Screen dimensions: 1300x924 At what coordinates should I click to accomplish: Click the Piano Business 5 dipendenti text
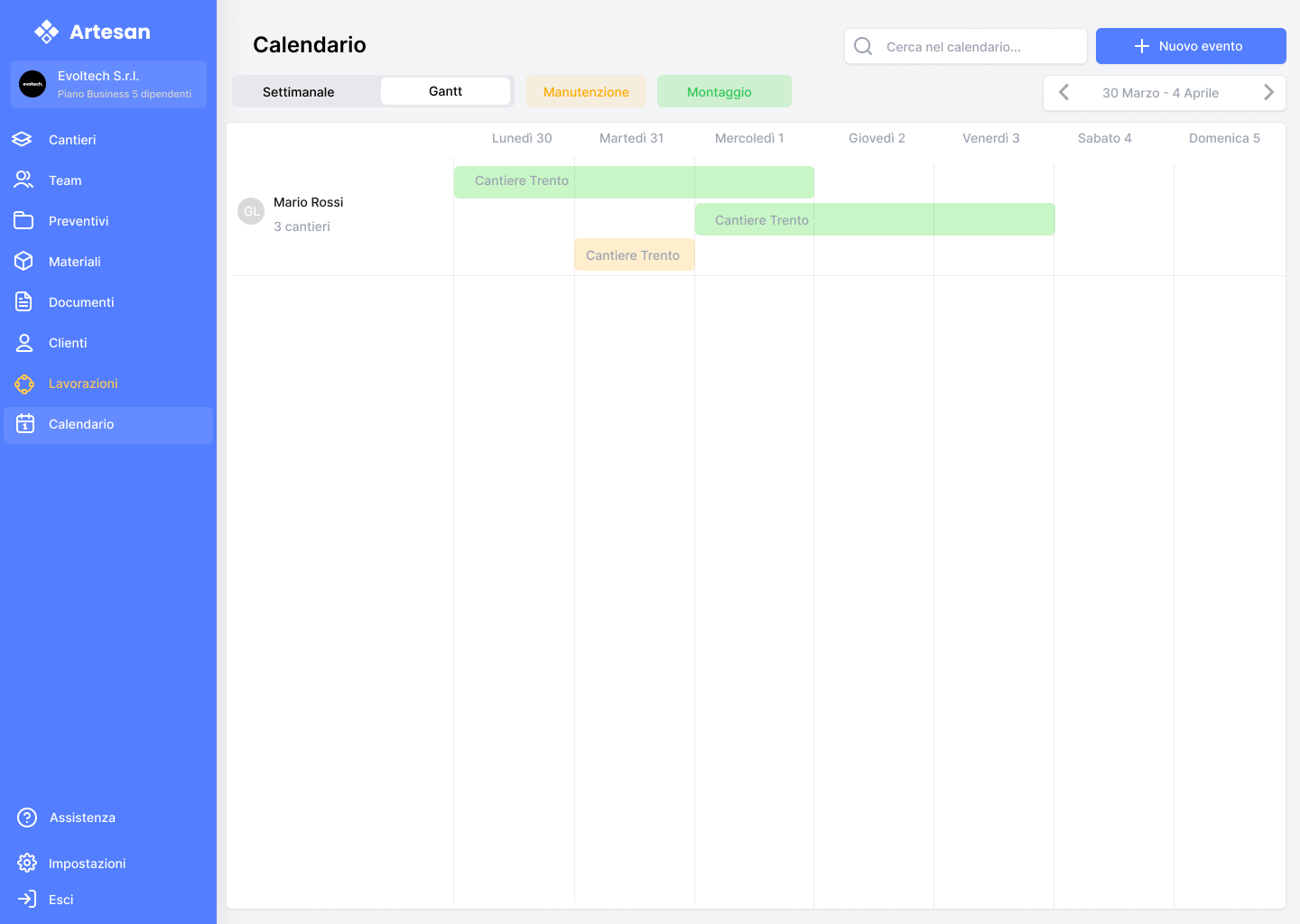click(125, 94)
